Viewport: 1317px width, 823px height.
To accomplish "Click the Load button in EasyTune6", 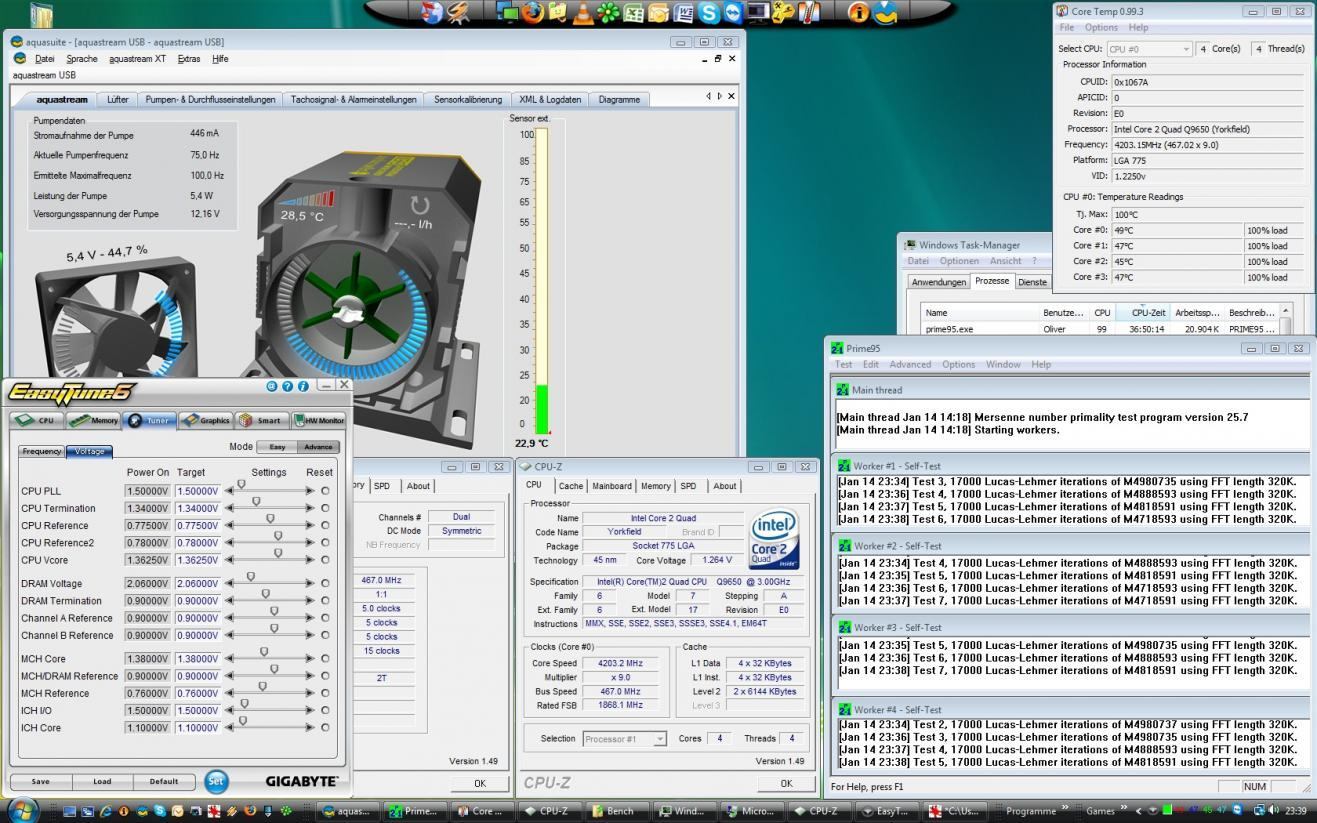I will [x=102, y=782].
